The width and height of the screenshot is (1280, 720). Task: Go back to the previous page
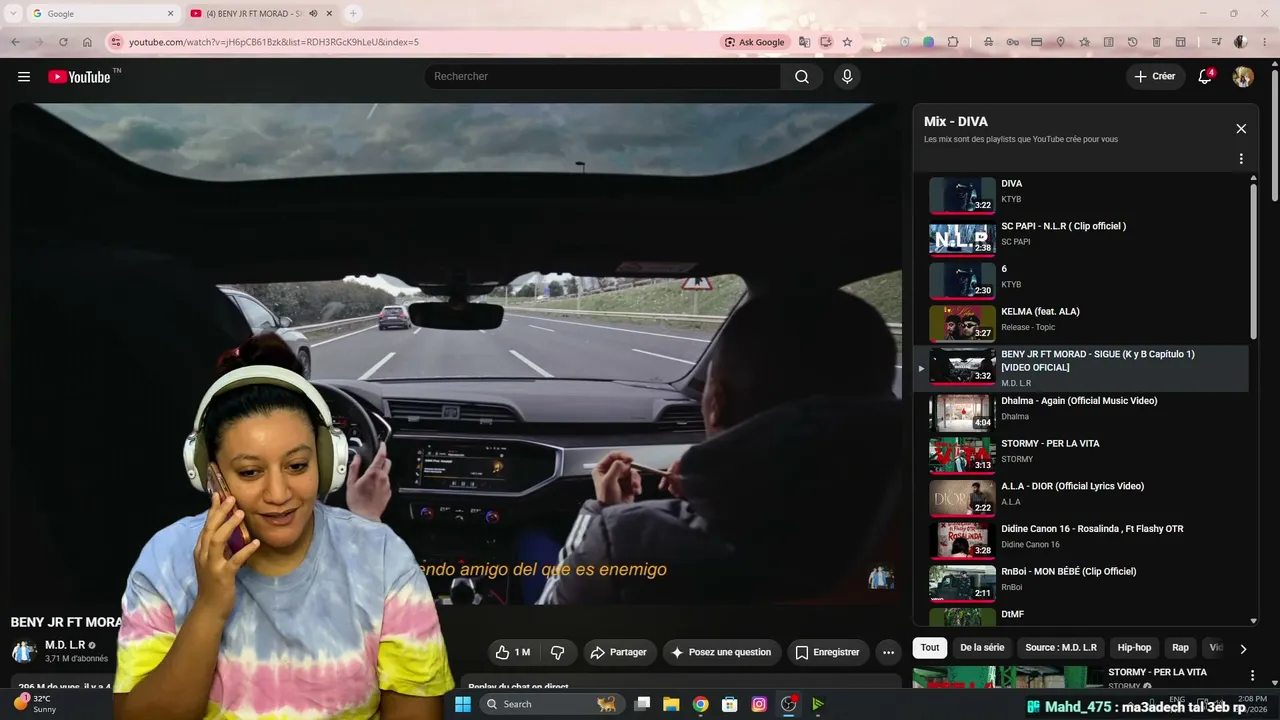click(15, 42)
